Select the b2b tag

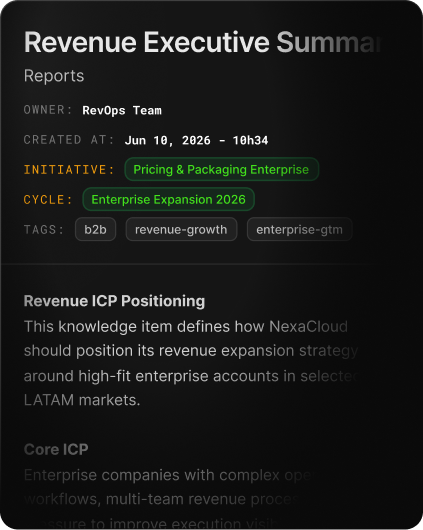click(x=95, y=230)
